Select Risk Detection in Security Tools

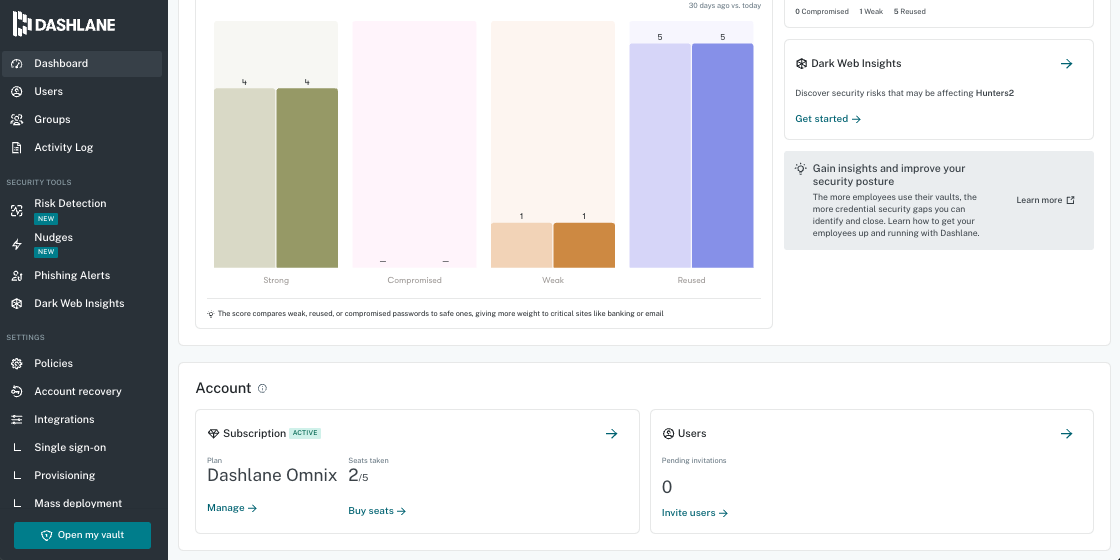(82, 210)
